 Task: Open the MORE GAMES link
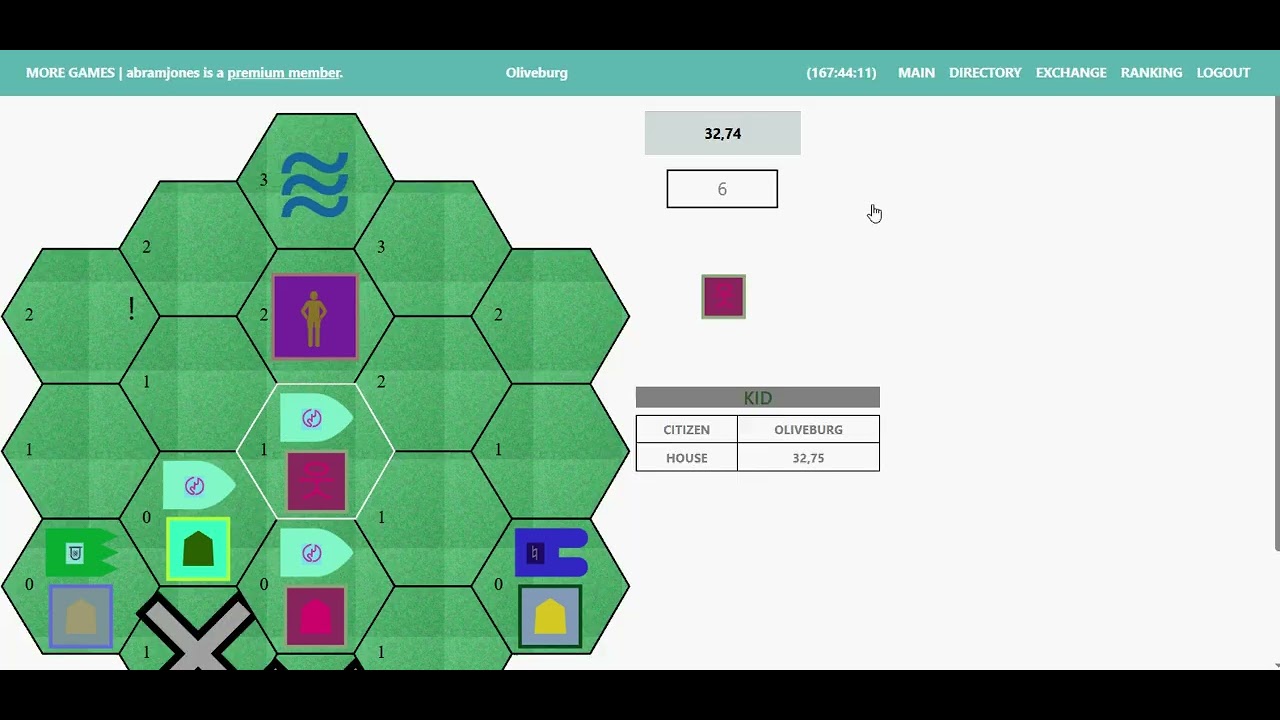70,73
